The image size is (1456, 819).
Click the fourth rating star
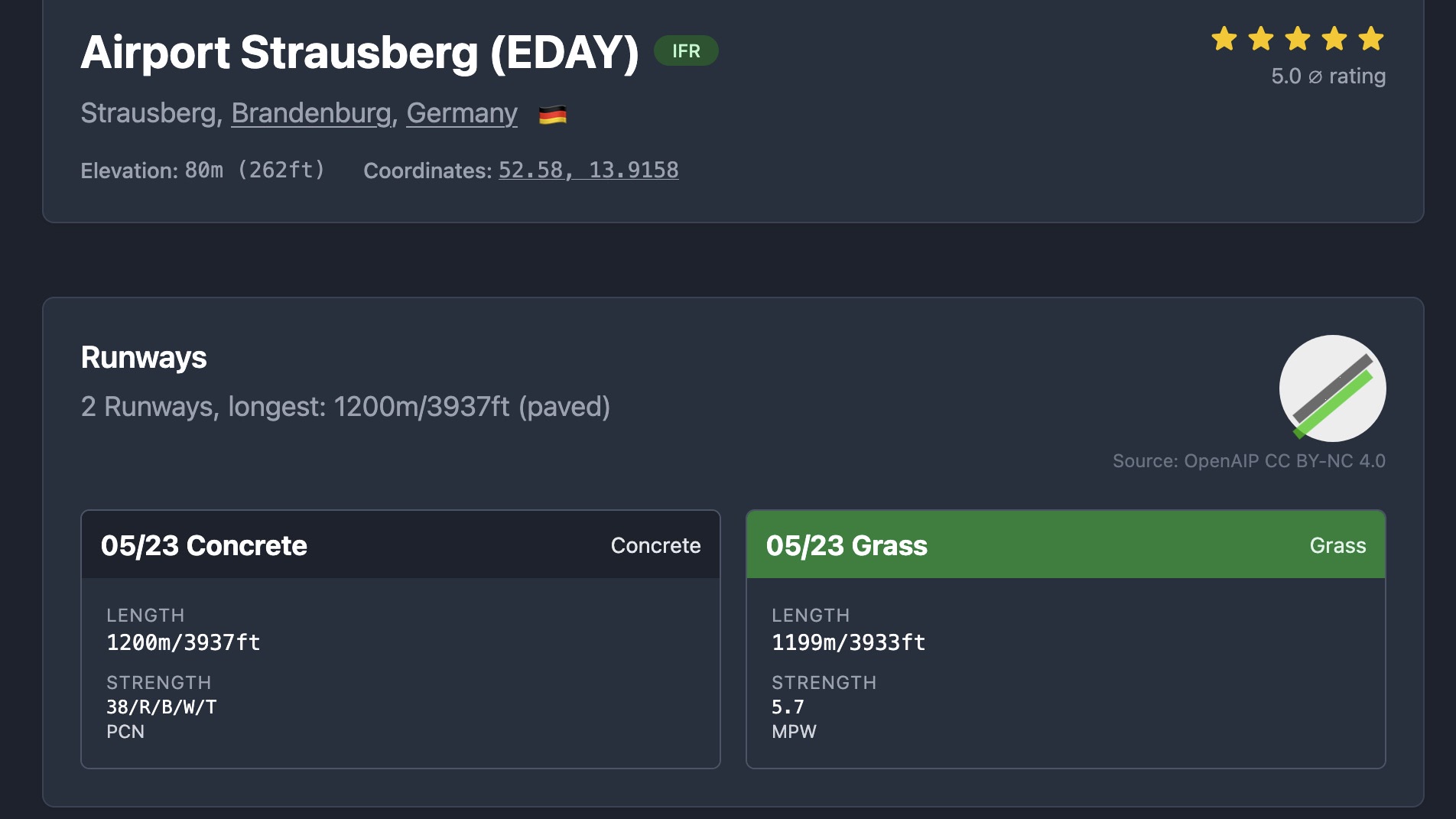coord(1334,38)
